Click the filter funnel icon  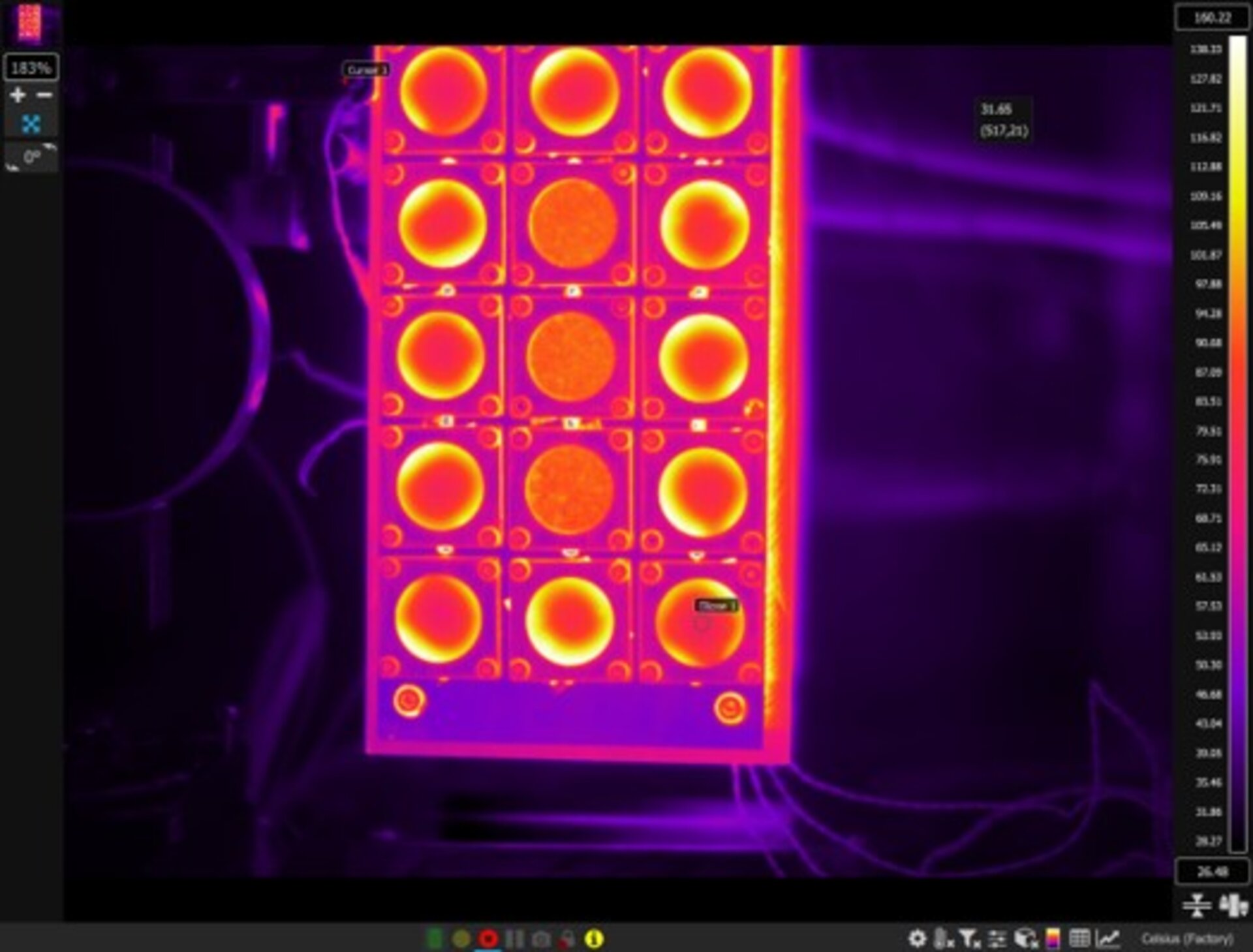click(970, 938)
